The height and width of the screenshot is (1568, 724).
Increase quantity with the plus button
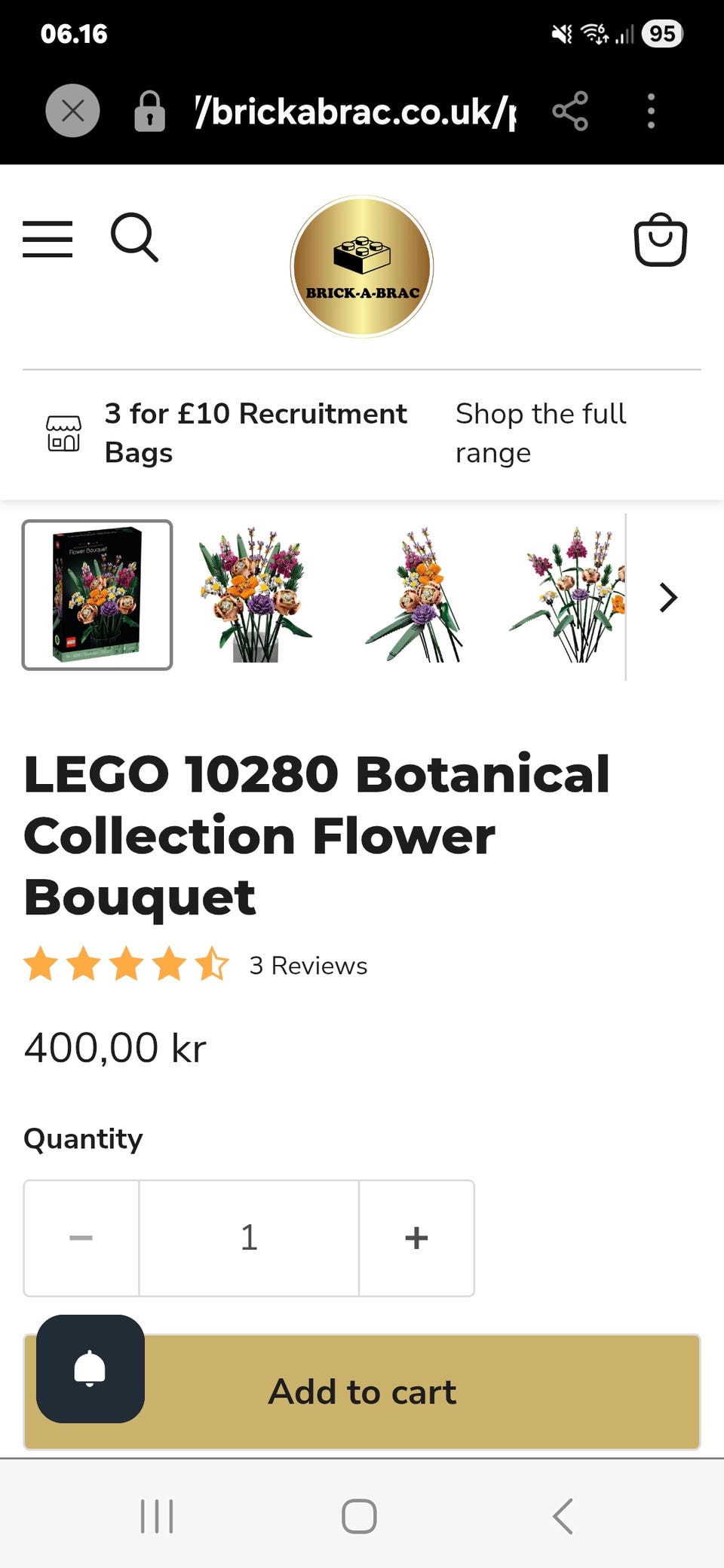tap(416, 1238)
